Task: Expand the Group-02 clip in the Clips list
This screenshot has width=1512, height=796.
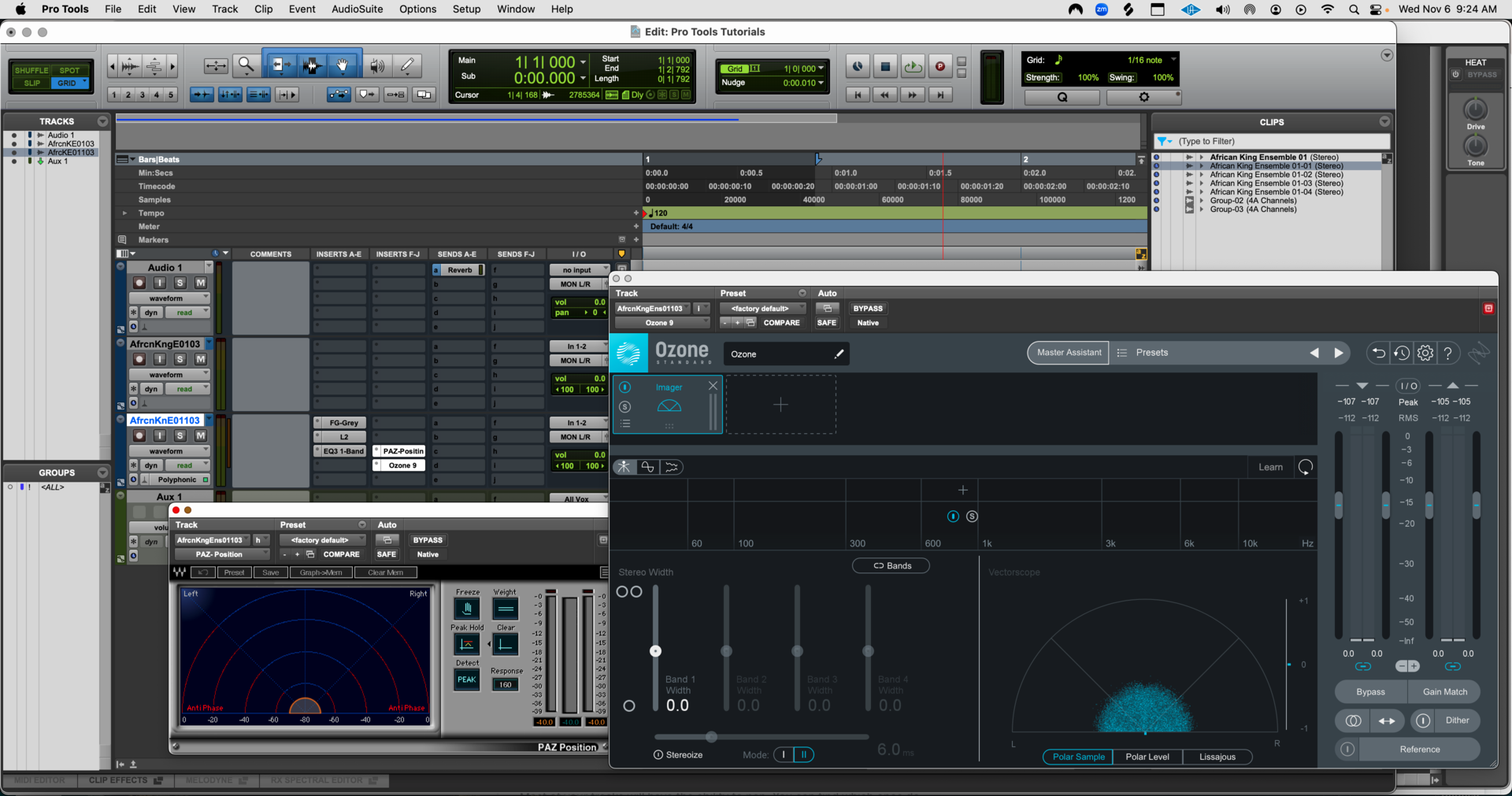Action: (1201, 201)
